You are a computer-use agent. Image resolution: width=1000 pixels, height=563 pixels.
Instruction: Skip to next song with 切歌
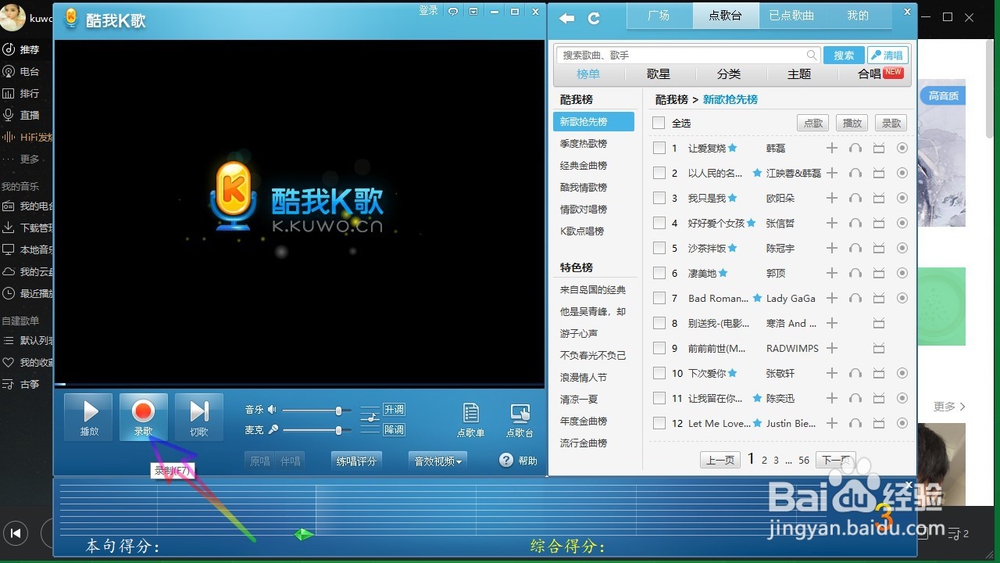pyautogui.click(x=198, y=416)
